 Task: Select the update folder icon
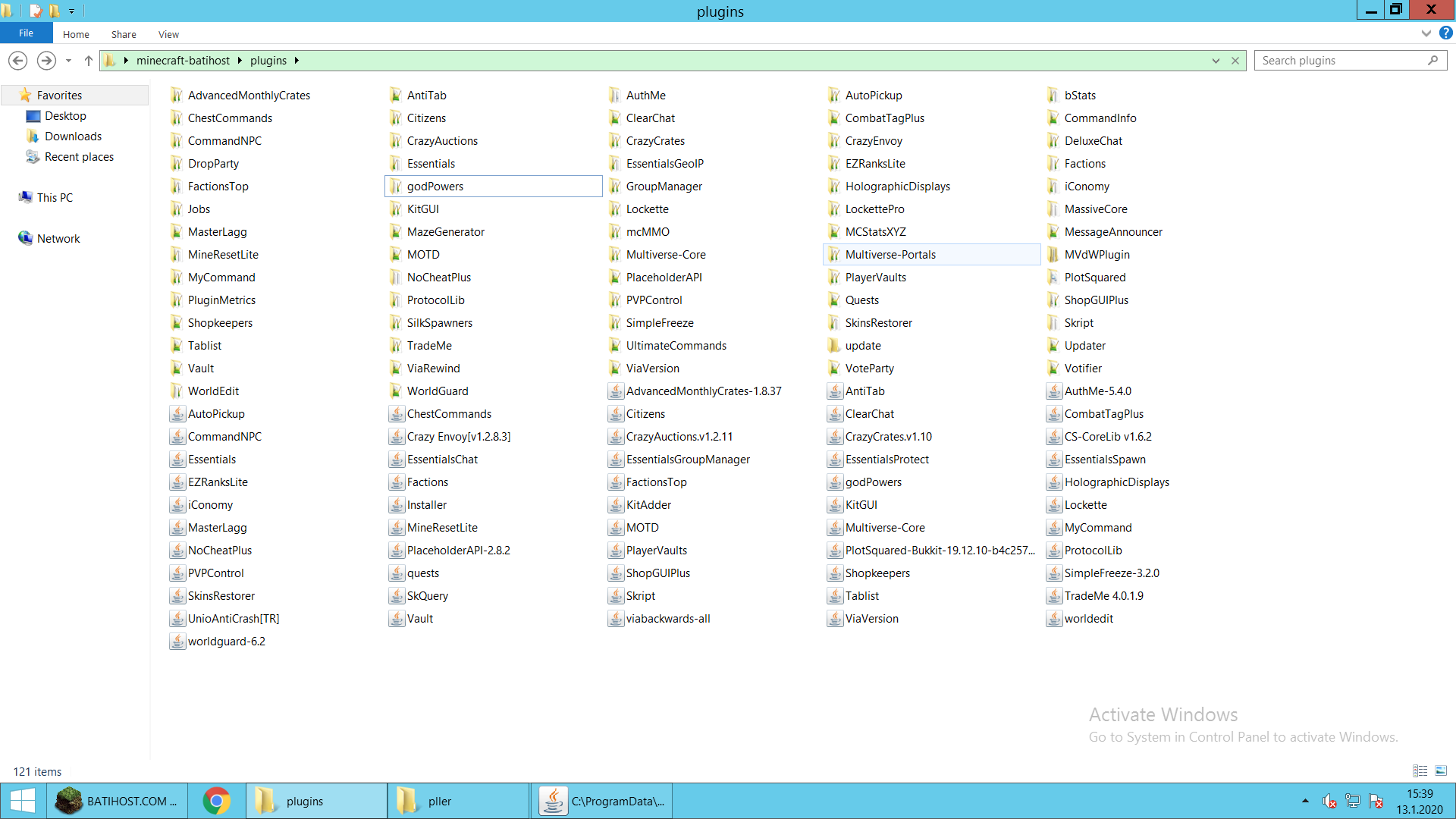834,346
